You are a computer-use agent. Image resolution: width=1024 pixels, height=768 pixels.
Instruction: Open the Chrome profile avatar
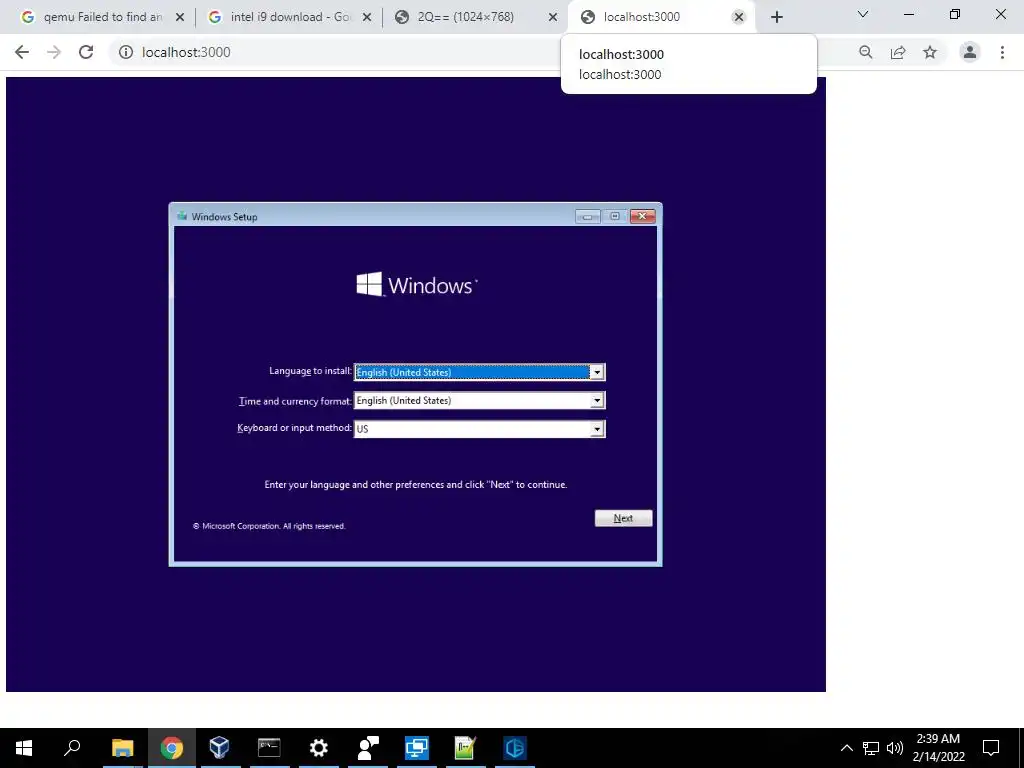tap(970, 52)
